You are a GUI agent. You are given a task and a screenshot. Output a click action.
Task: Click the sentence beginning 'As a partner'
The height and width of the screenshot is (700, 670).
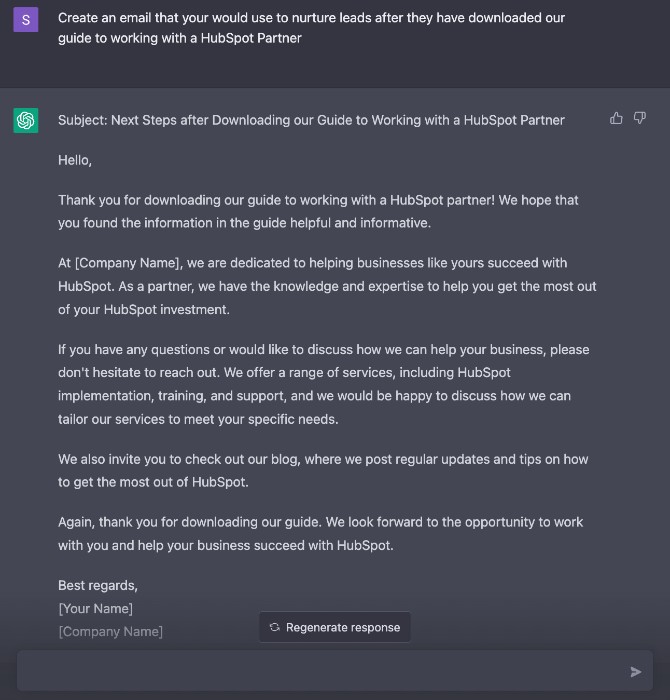(328, 298)
